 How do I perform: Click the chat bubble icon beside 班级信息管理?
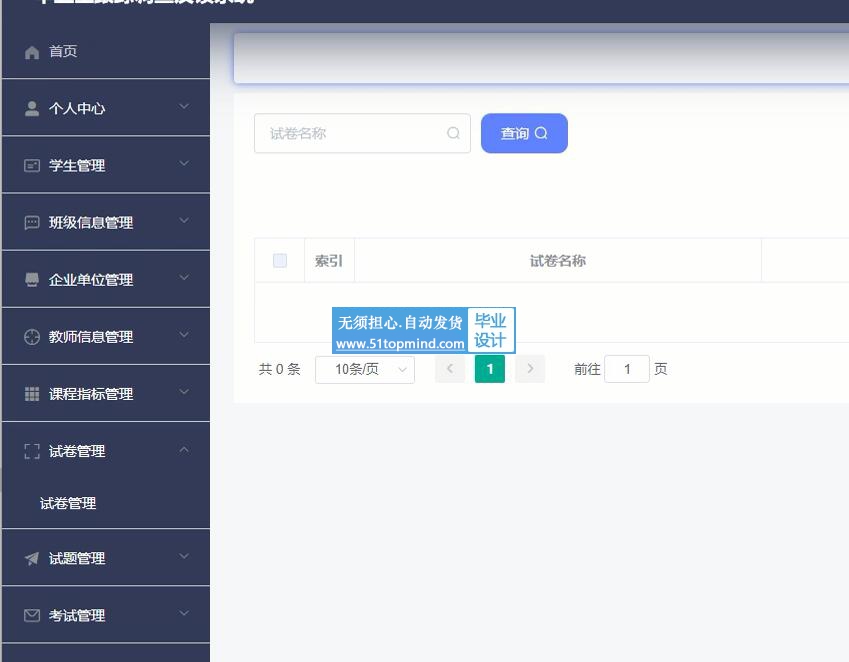(32, 222)
